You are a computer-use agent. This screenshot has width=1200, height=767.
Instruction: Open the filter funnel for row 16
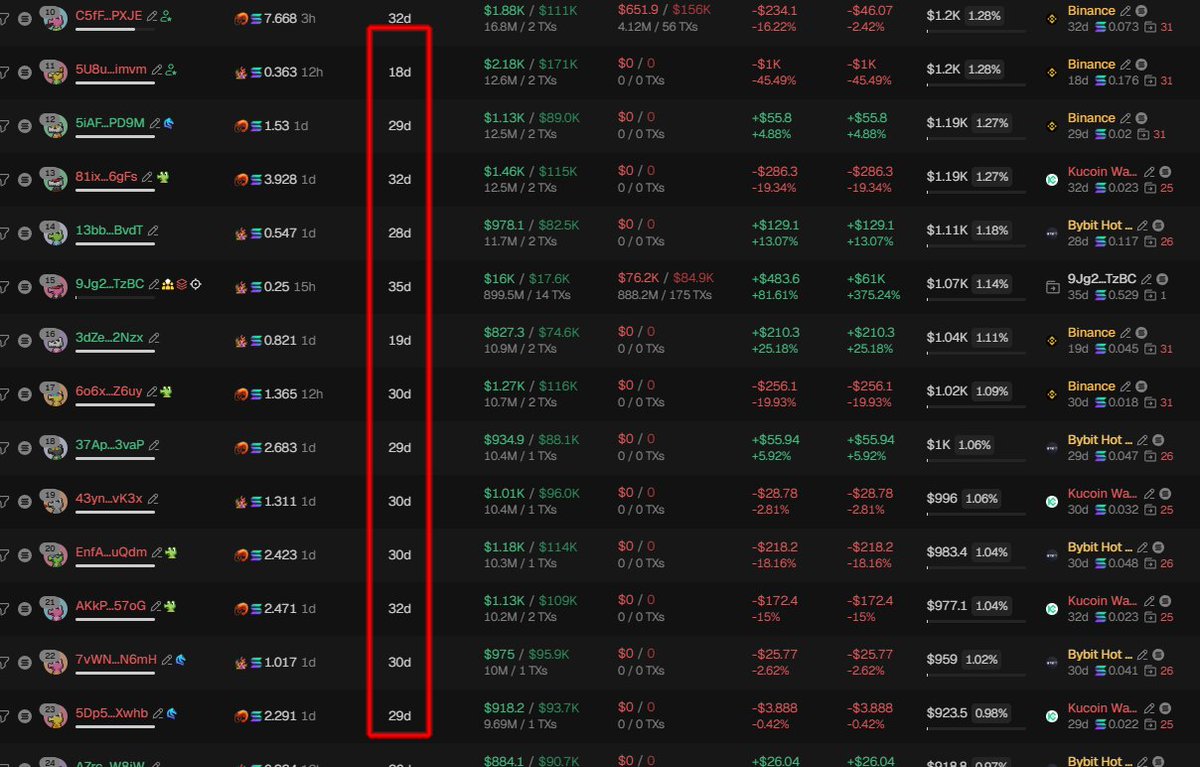pos(5,341)
